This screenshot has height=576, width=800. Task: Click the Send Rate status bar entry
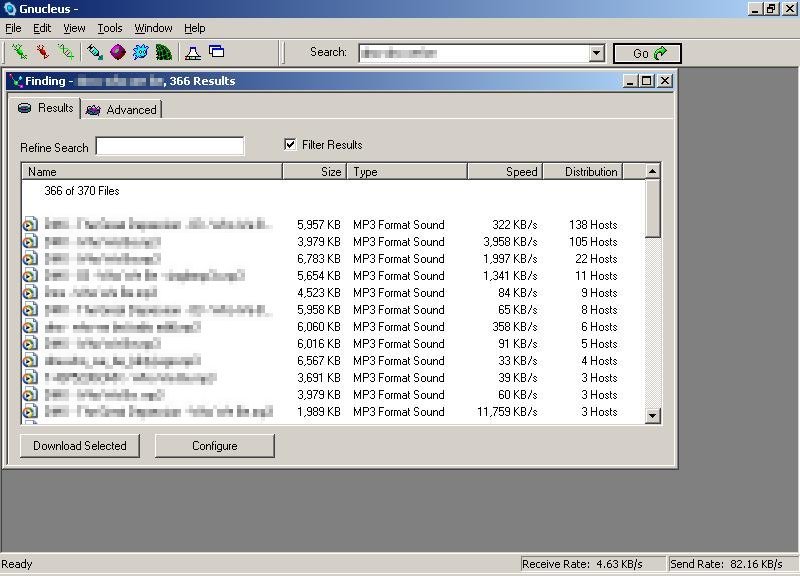[733, 564]
